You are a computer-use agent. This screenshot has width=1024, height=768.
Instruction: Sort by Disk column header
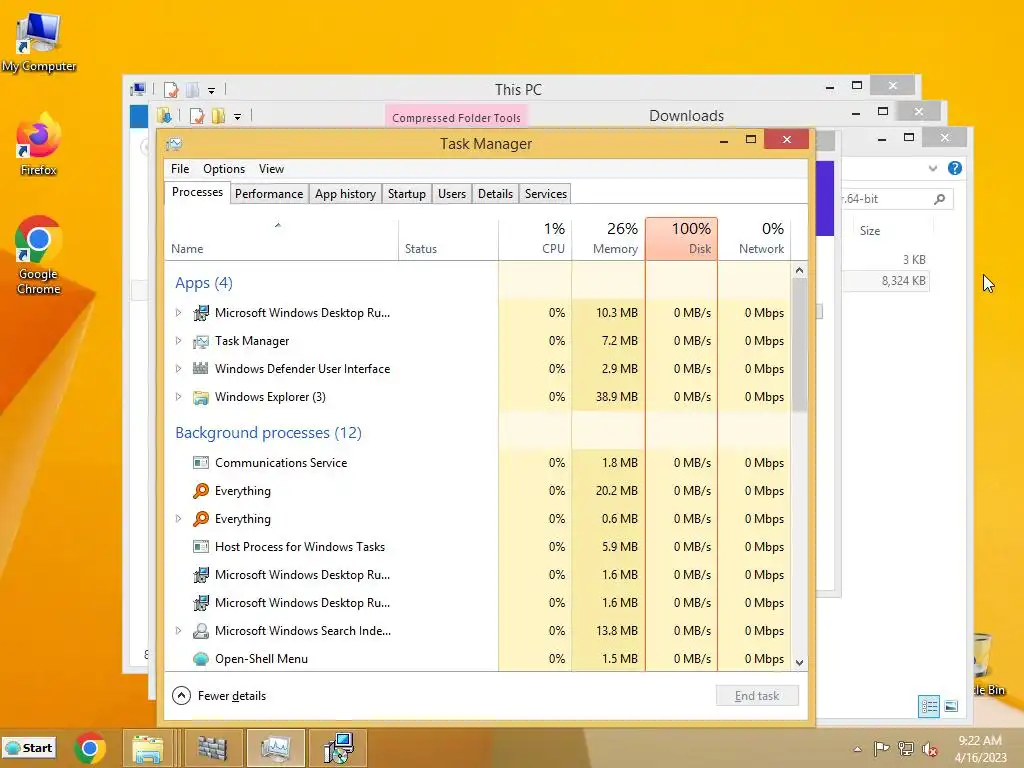(x=681, y=240)
